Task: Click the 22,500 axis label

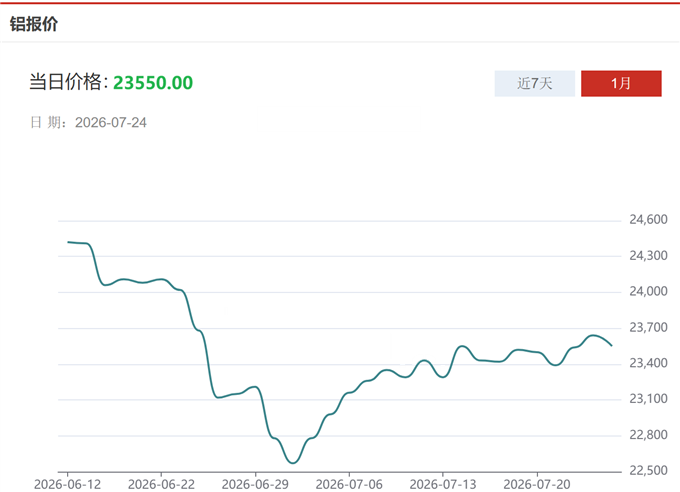Action: 648,470
